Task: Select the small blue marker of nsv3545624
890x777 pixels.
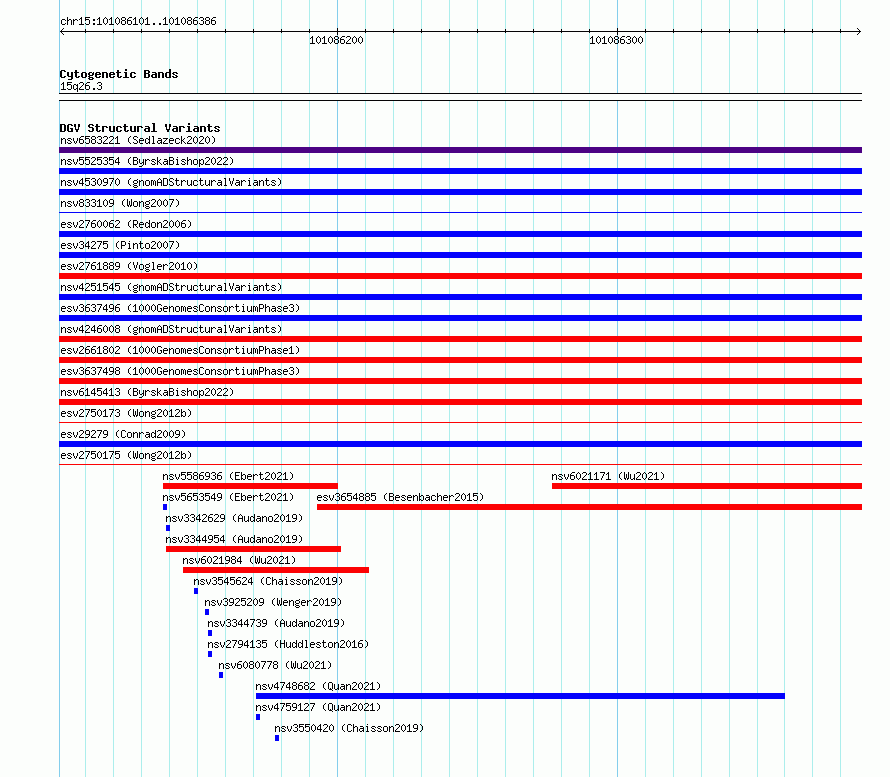Action: click(x=196, y=591)
